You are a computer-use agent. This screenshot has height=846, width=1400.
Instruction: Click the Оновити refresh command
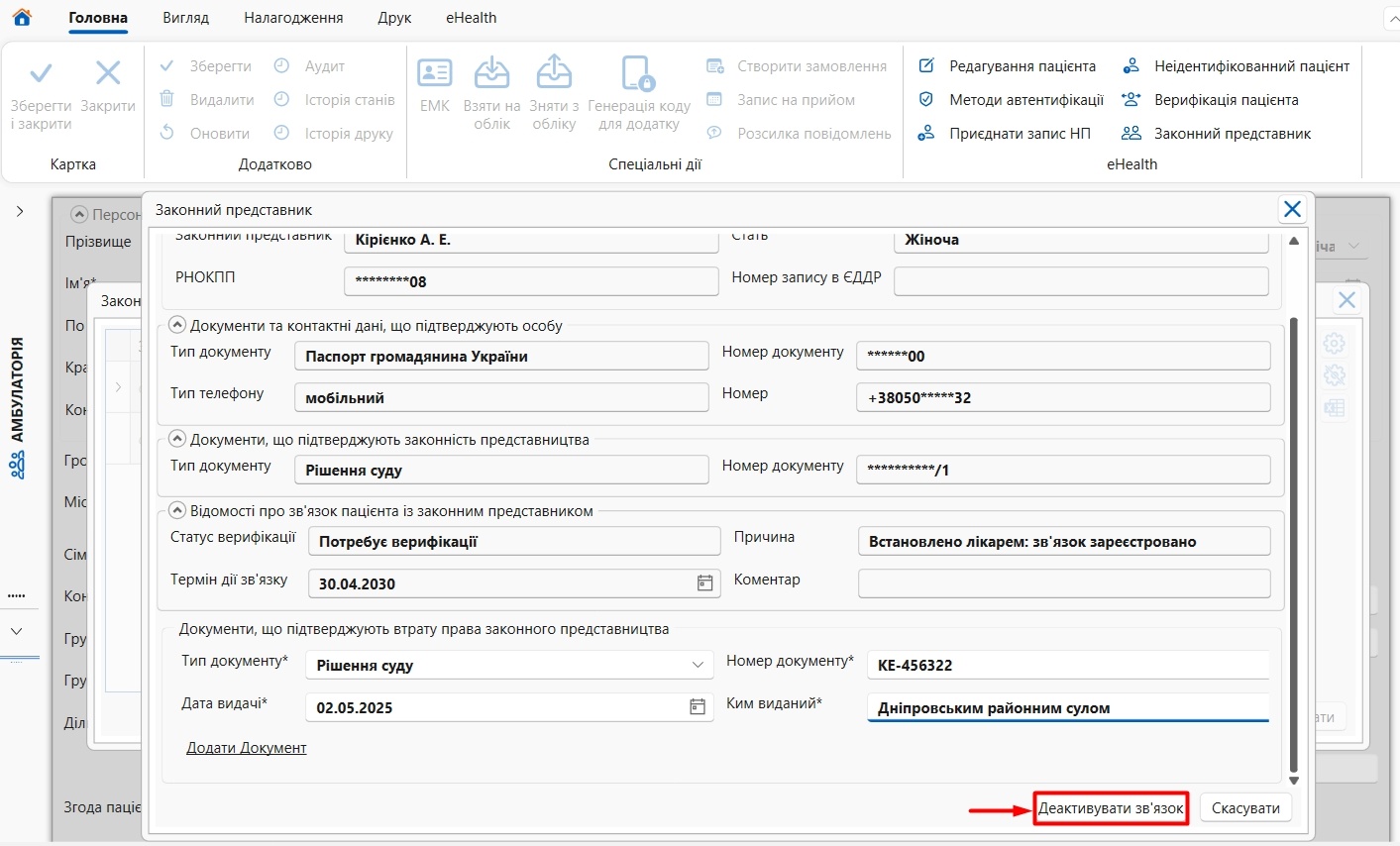pos(204,134)
